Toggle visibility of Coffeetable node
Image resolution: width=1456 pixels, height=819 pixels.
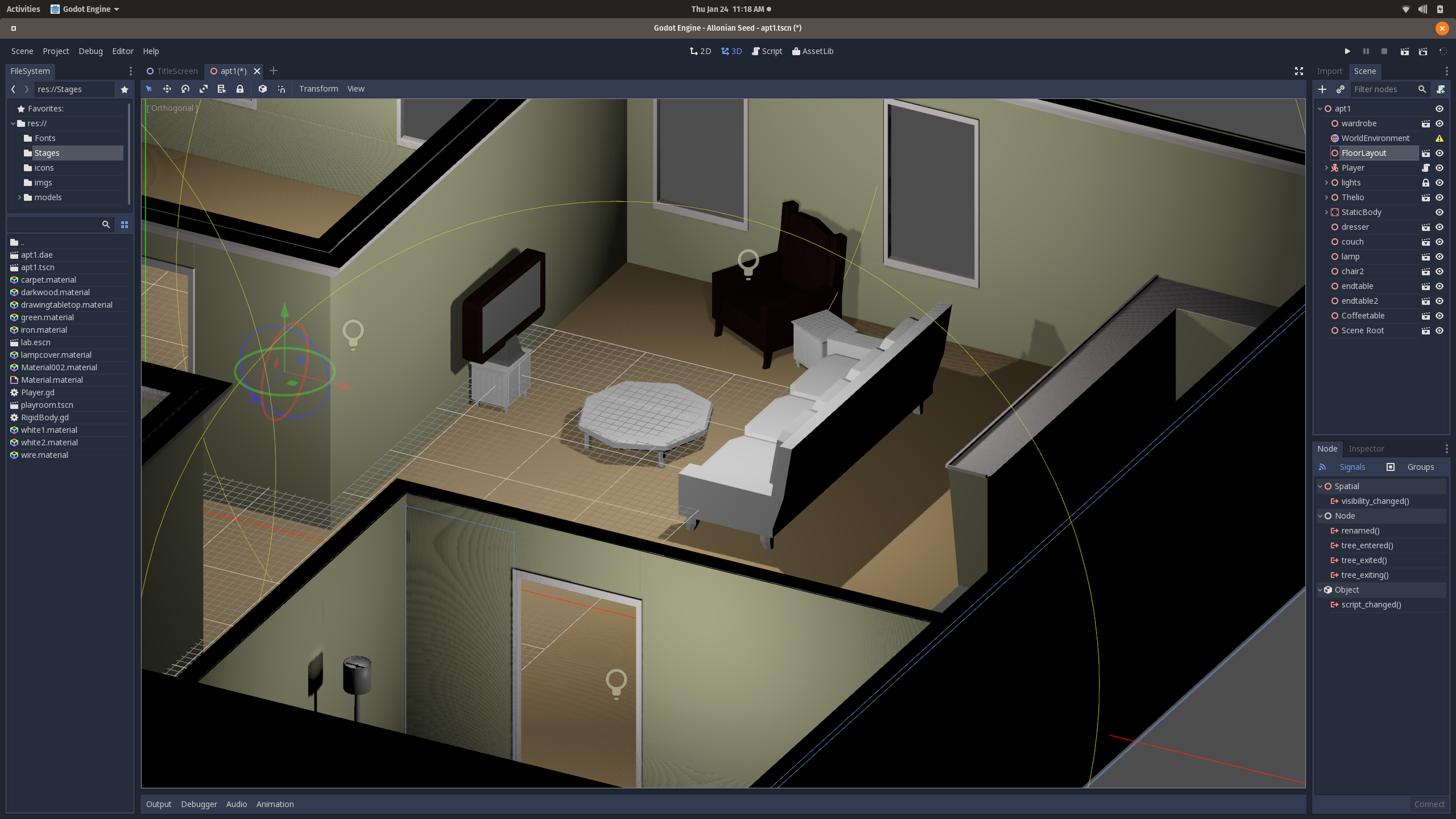pos(1440,316)
